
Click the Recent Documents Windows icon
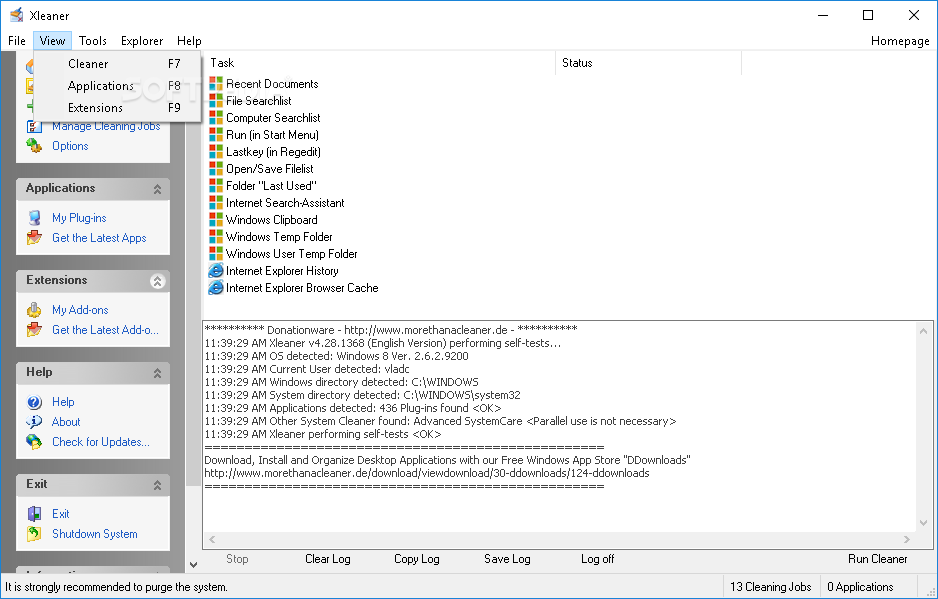pyautogui.click(x=215, y=84)
